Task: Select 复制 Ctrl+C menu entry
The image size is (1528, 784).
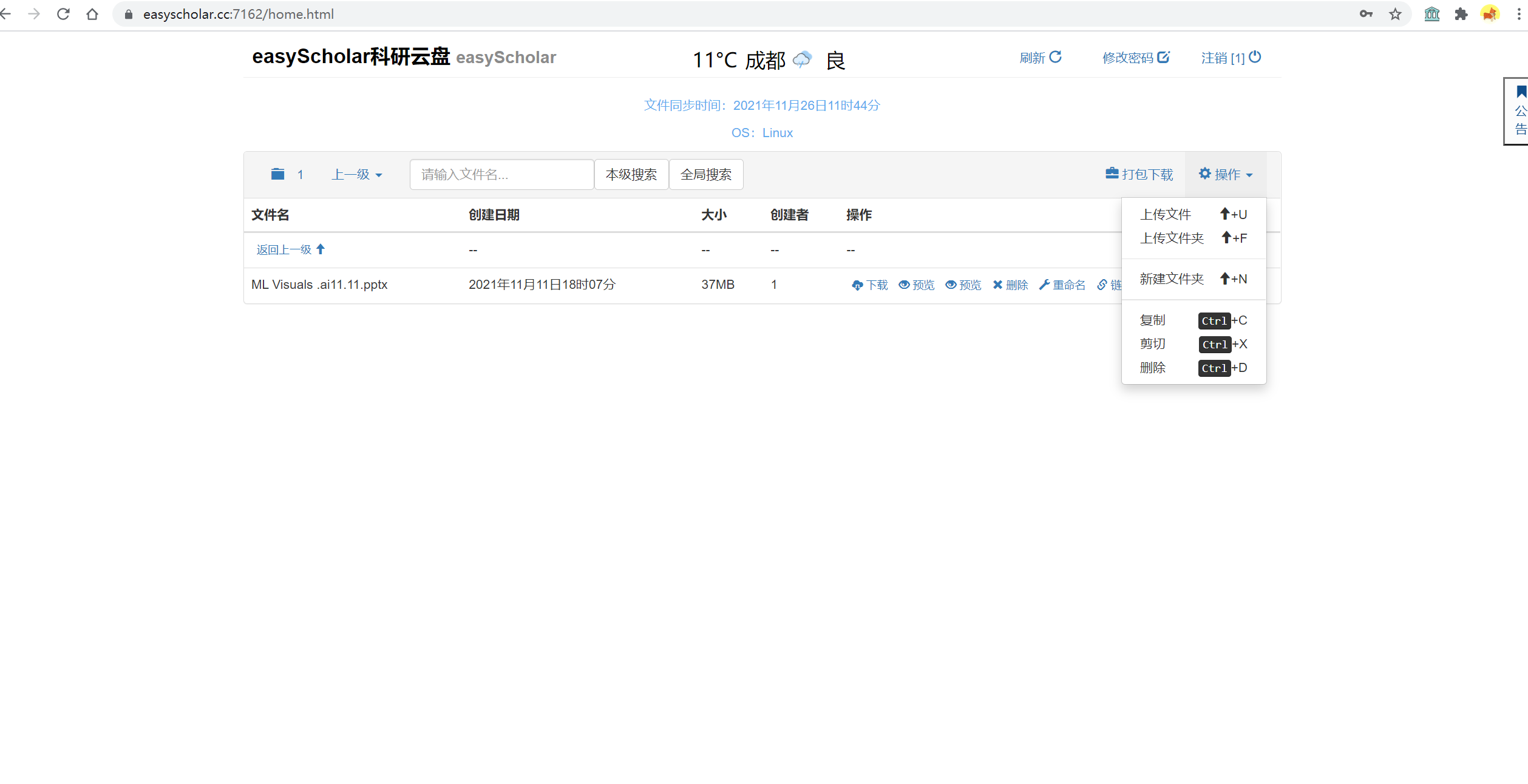Action: point(1152,320)
